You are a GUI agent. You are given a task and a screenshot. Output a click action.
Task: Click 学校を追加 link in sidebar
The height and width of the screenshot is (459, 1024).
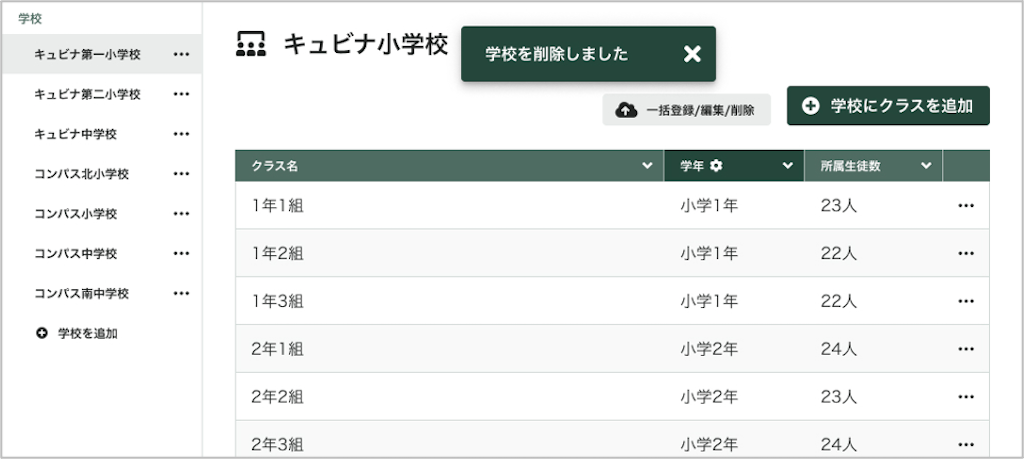tap(88, 334)
